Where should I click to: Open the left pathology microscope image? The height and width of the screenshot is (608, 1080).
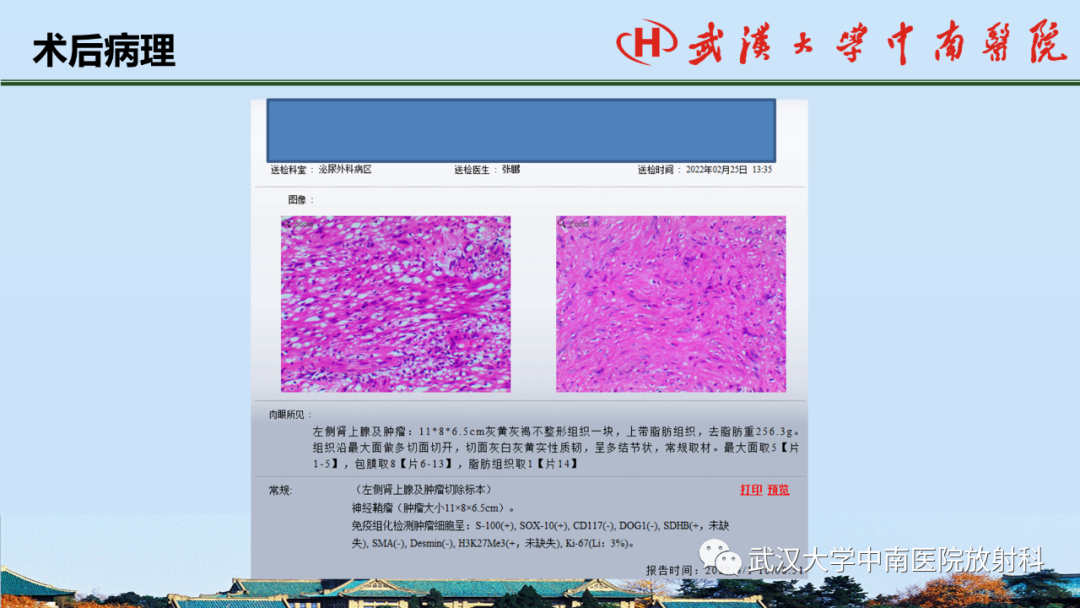[395, 304]
